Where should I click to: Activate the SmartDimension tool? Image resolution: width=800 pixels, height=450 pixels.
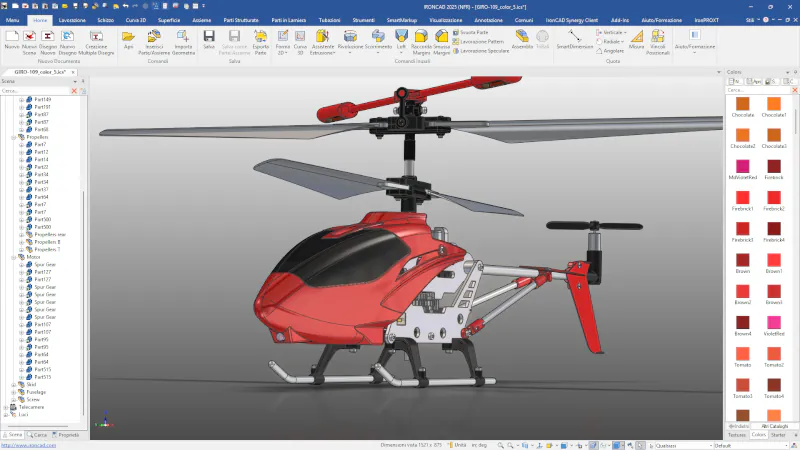[x=574, y=38]
